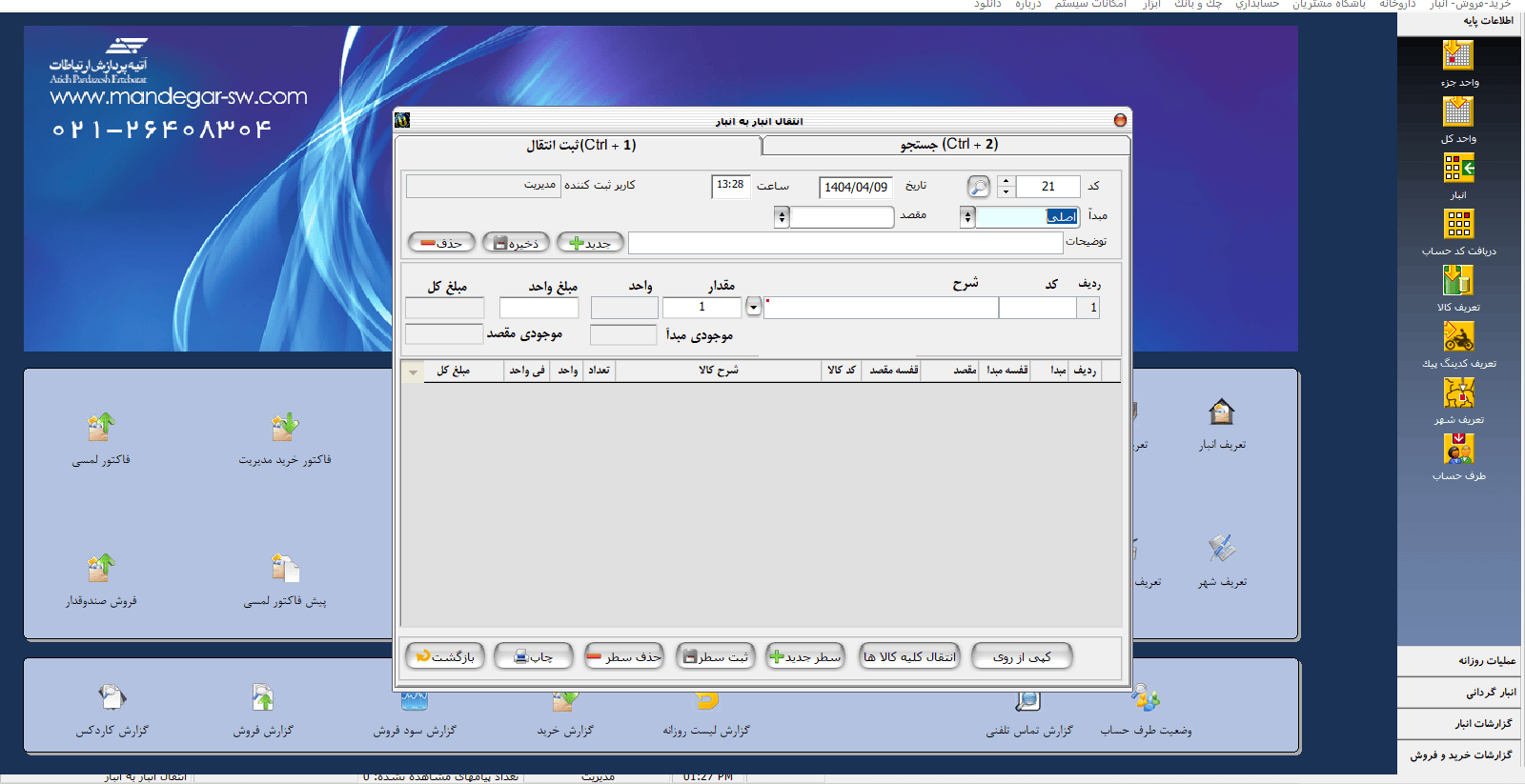Expand انبار گردانی sidebar section

point(1459,693)
